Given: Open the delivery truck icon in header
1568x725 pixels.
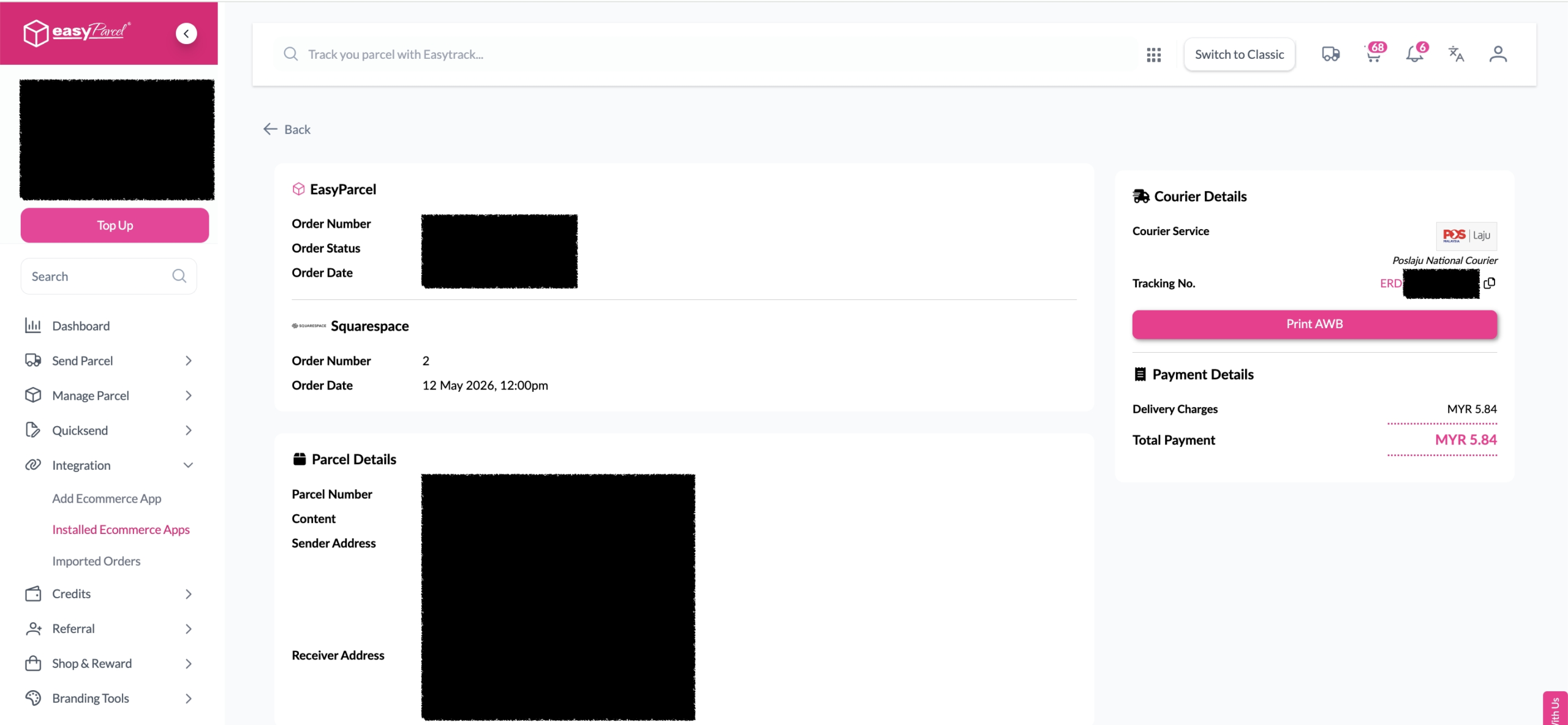Looking at the screenshot, I should coord(1330,54).
